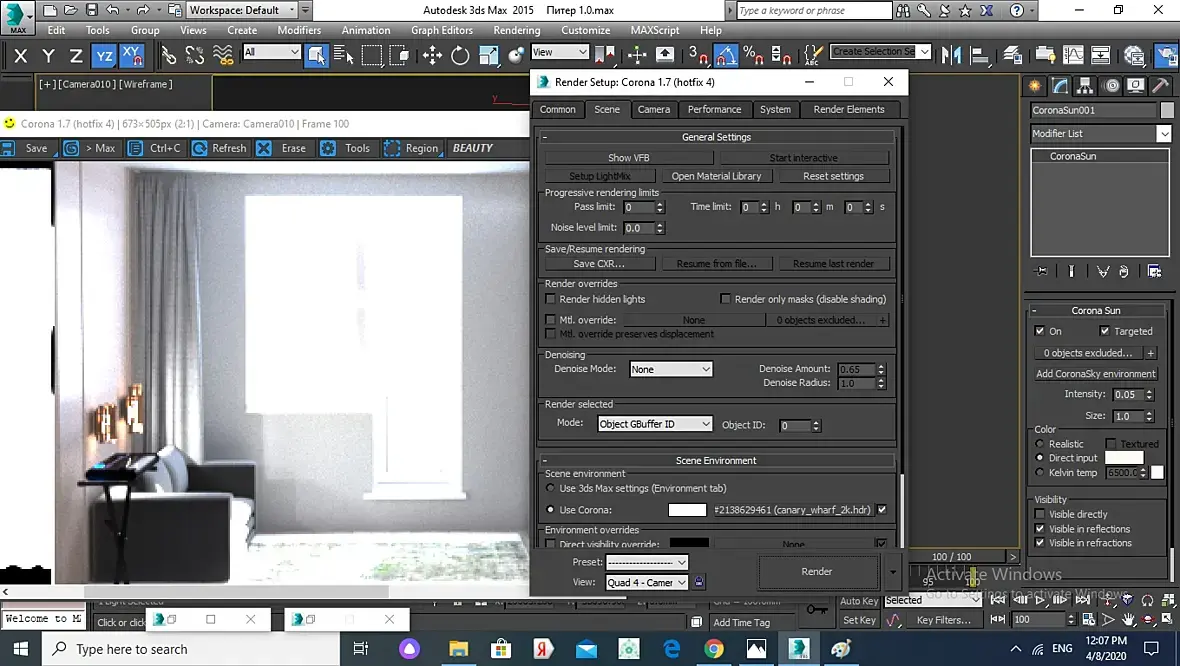Viewport: 1180px width, 666px height.
Task: Click the Open Material Library button
Action: pyautogui.click(x=716, y=176)
